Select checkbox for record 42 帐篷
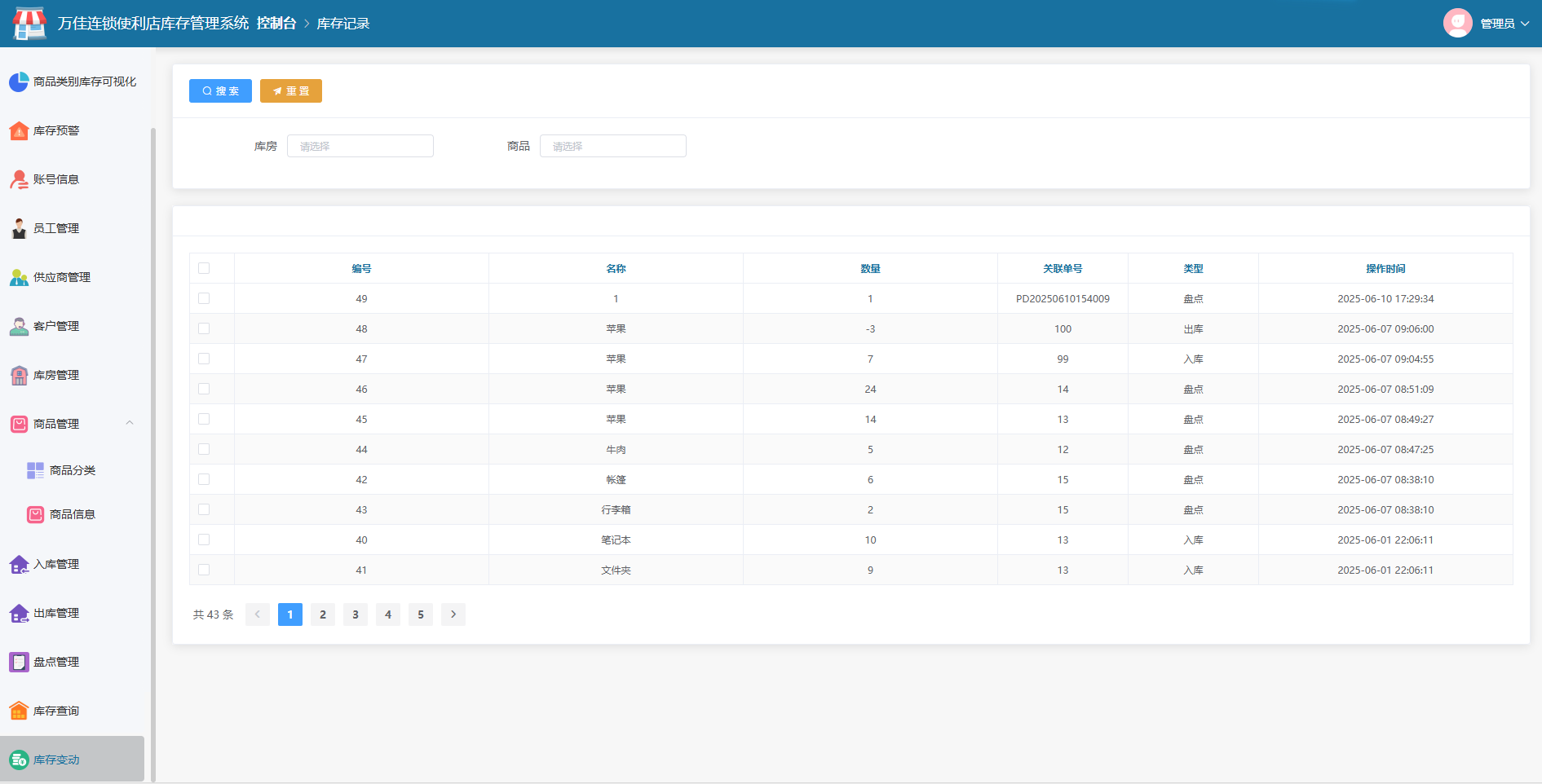The image size is (1542, 784). [204, 479]
